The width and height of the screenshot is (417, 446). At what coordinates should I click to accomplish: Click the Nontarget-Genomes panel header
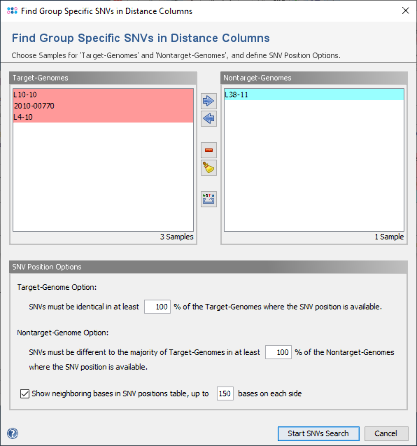(x=314, y=78)
